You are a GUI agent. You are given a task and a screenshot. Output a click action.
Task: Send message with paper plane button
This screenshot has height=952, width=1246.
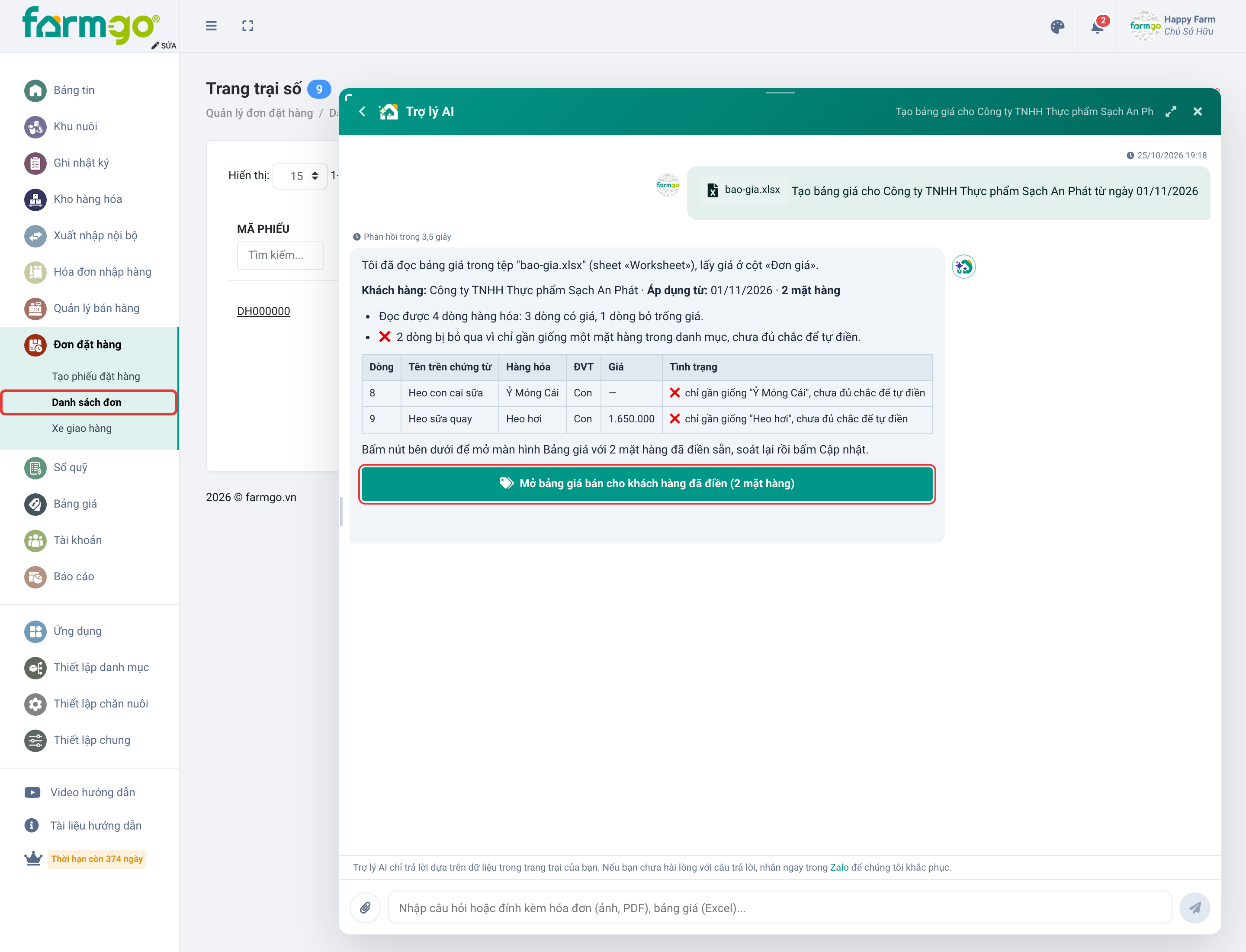coord(1195,907)
